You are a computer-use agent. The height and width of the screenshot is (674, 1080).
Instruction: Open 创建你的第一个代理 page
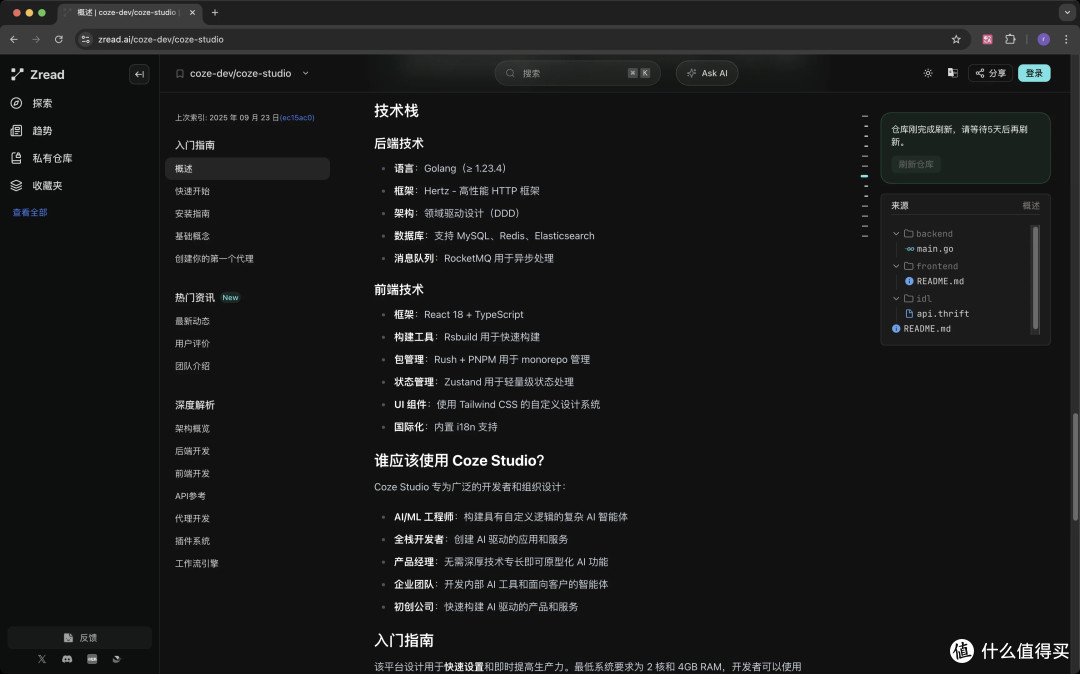(214, 259)
